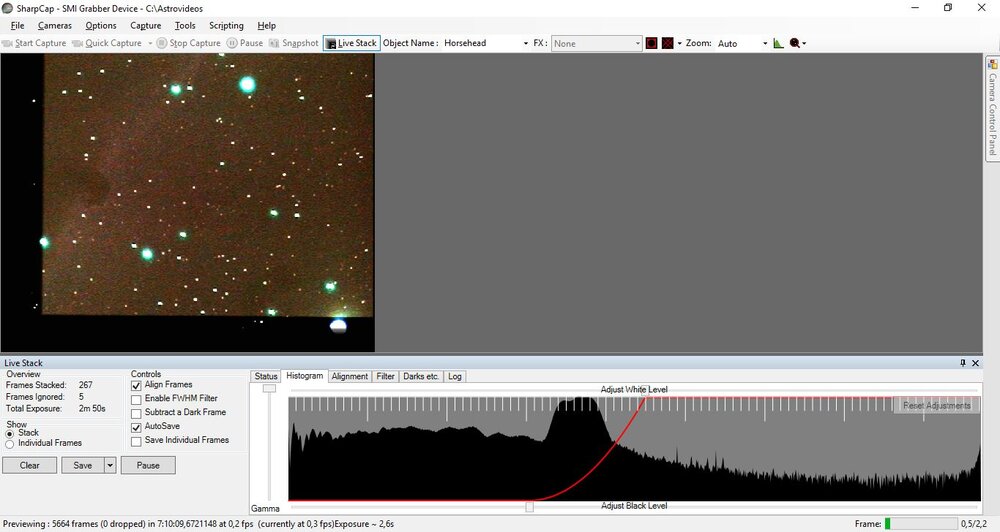Select the Individual Frames radio button
Viewport: 1000px width, 532px height.
coord(10,443)
